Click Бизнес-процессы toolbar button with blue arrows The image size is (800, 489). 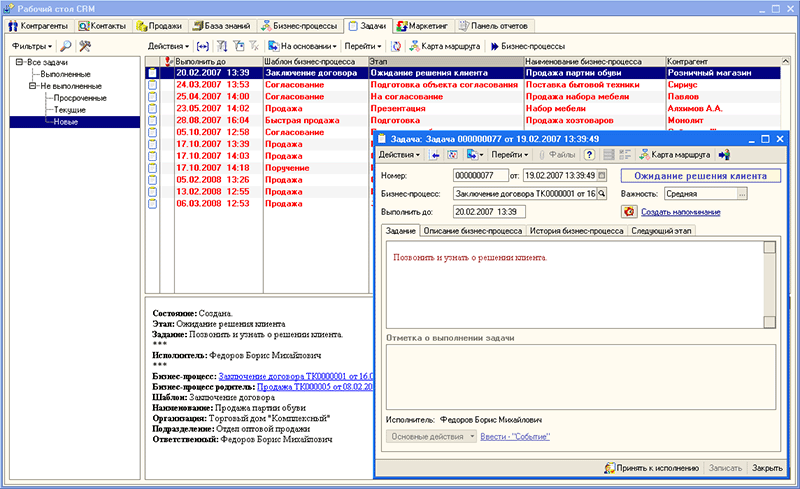pyautogui.click(x=528, y=46)
